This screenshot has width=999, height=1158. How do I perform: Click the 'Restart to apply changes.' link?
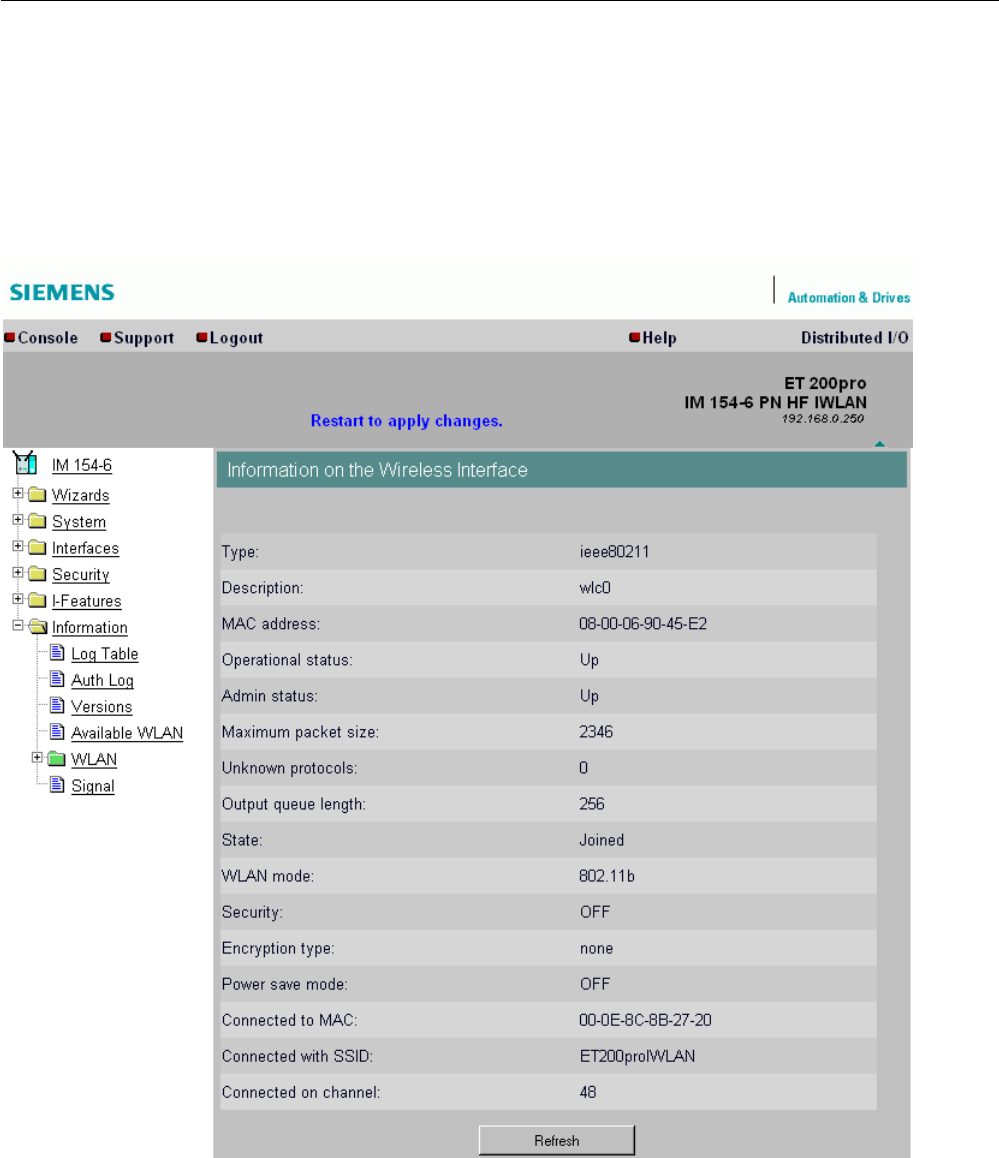(x=406, y=421)
